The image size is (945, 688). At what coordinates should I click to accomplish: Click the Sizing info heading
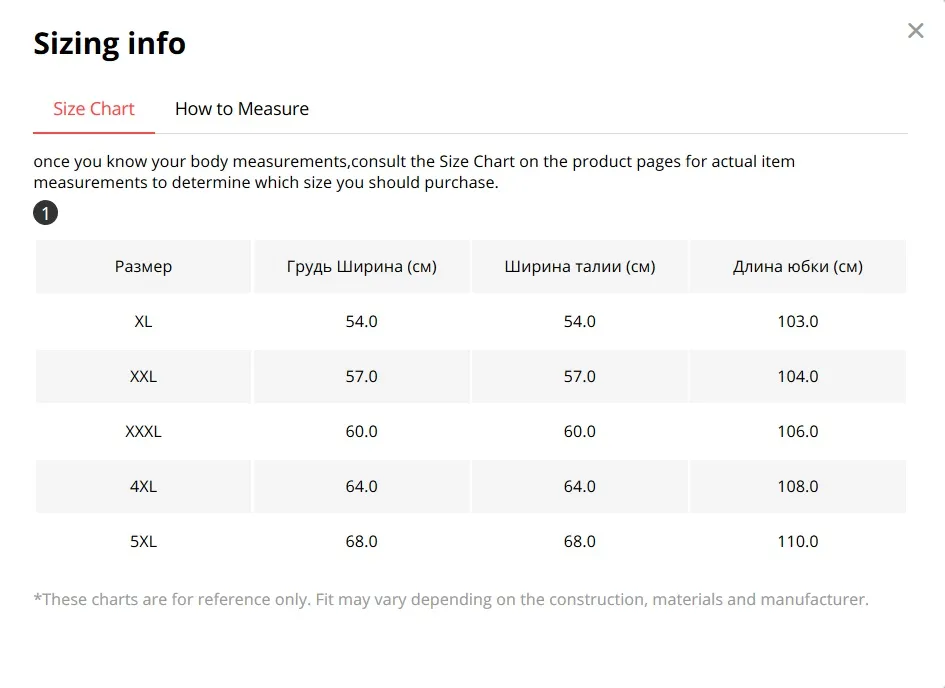[x=109, y=43]
